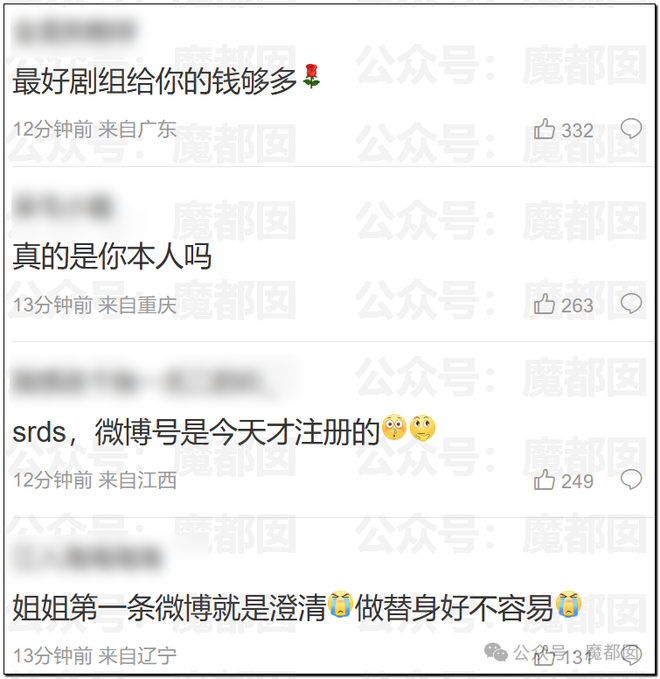Image resolution: width=660 pixels, height=679 pixels.
Task: Open blurred username above 真的是你本人吗
Action: (63, 207)
